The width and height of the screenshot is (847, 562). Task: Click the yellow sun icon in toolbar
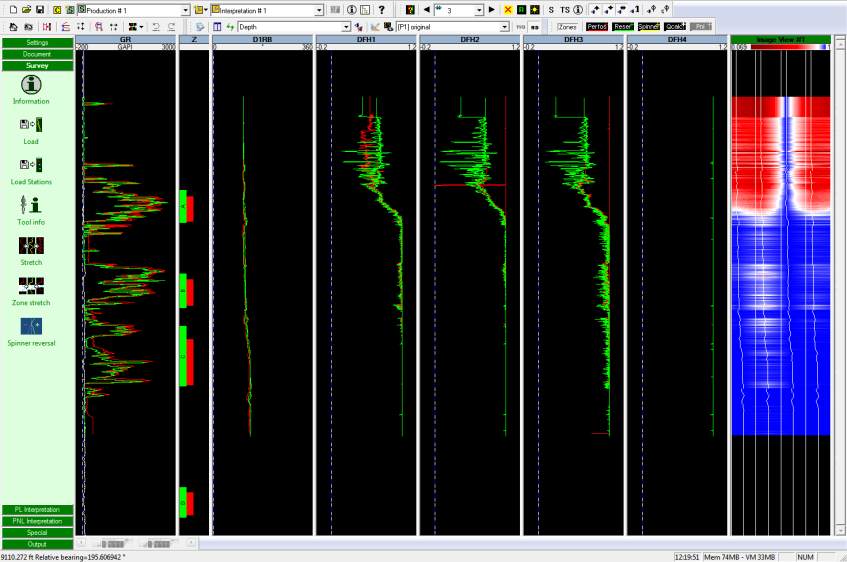click(535, 10)
